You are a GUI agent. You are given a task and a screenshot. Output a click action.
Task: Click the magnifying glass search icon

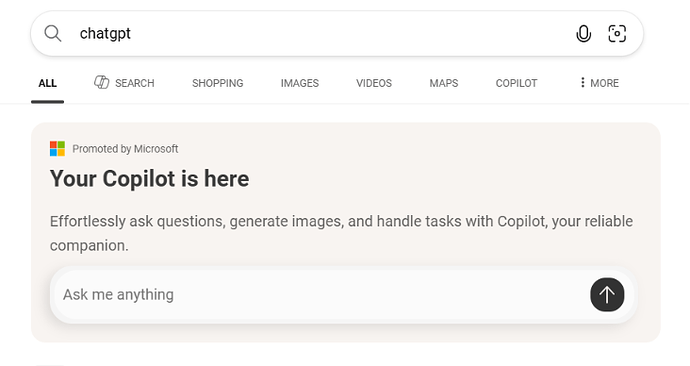tap(53, 33)
